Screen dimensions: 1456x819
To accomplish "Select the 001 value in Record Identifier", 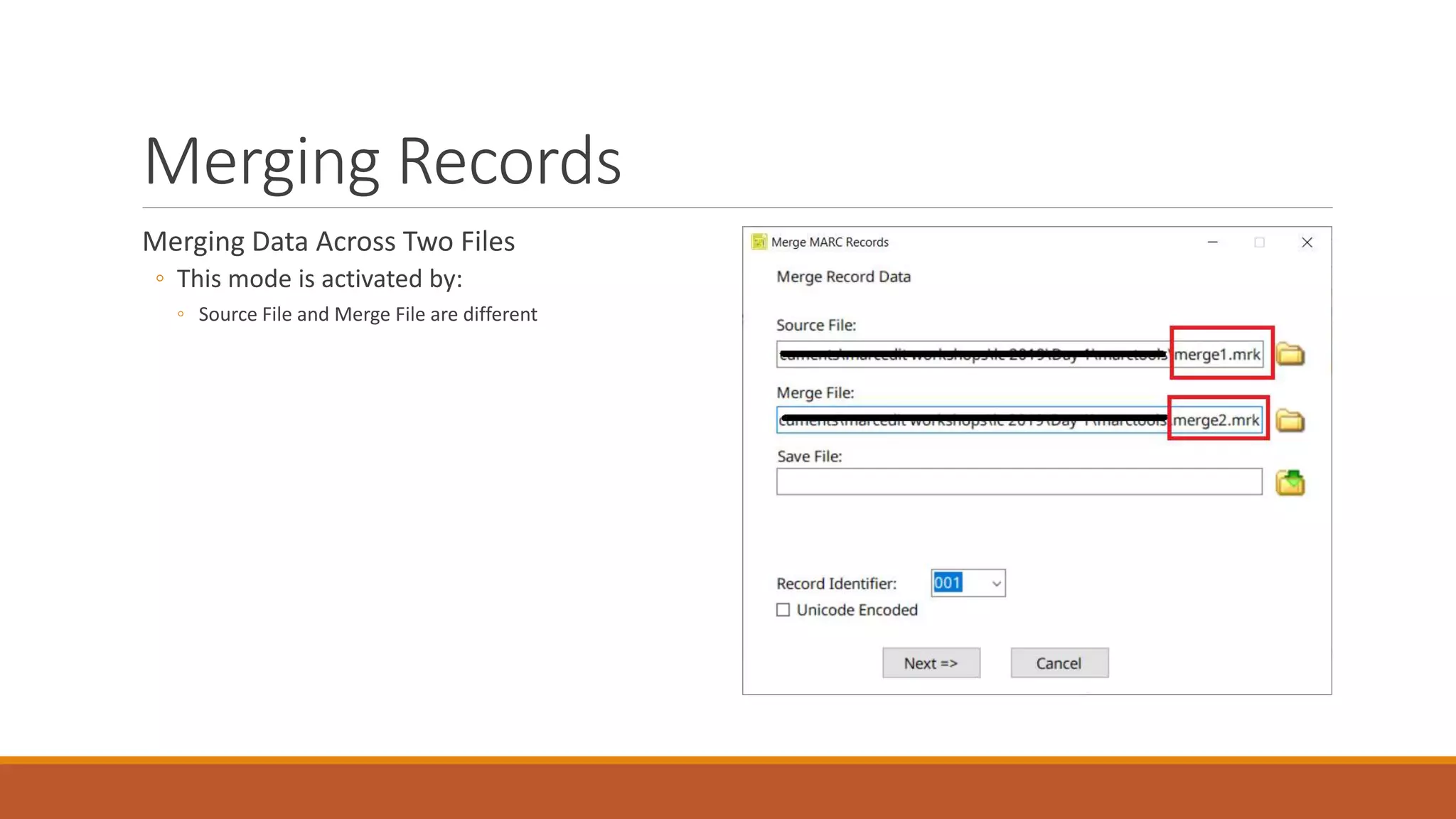I will tap(948, 583).
